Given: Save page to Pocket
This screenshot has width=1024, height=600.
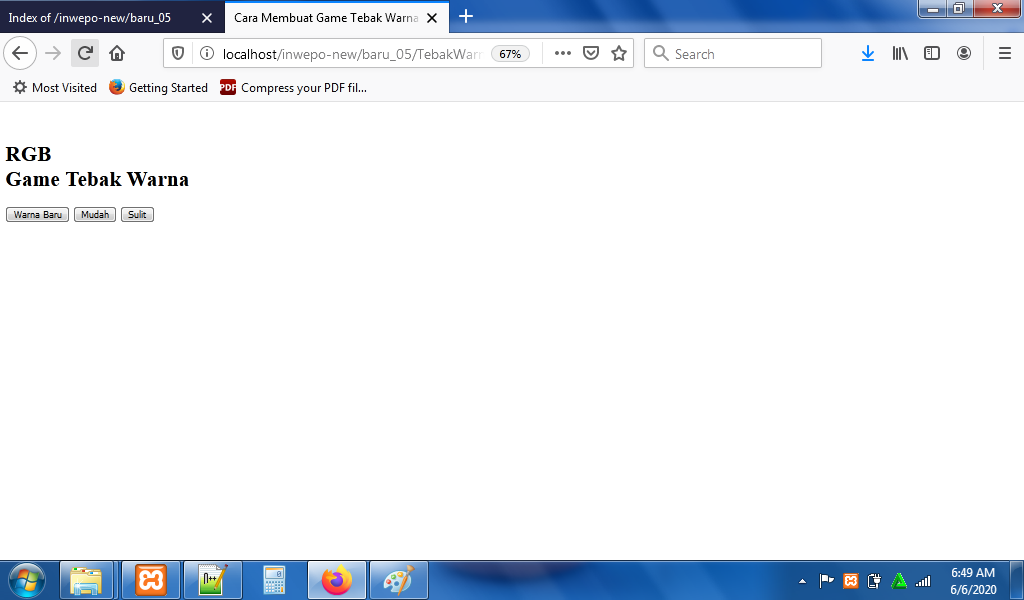Looking at the screenshot, I should tap(591, 54).
